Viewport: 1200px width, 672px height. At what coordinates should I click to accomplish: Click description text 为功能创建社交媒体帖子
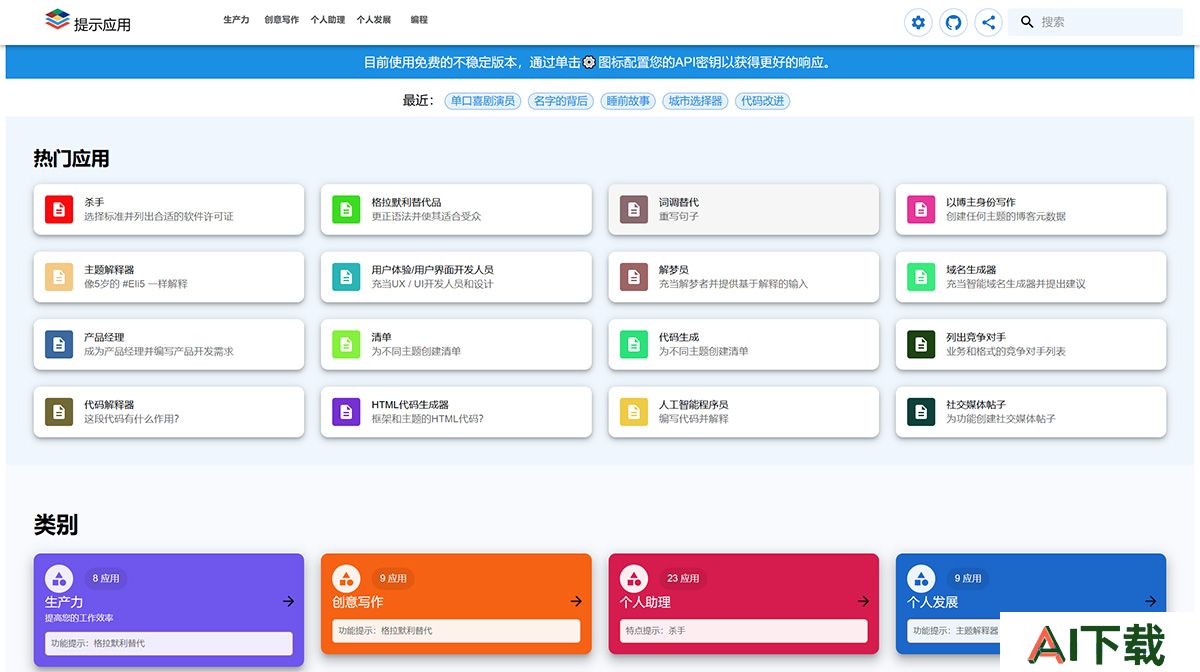coord(1001,419)
